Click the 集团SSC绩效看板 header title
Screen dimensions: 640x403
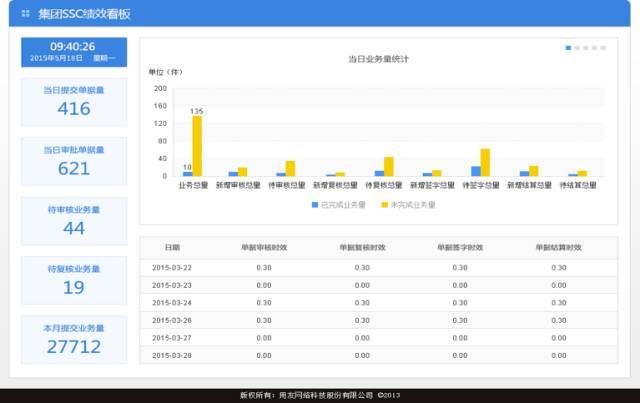[84, 14]
